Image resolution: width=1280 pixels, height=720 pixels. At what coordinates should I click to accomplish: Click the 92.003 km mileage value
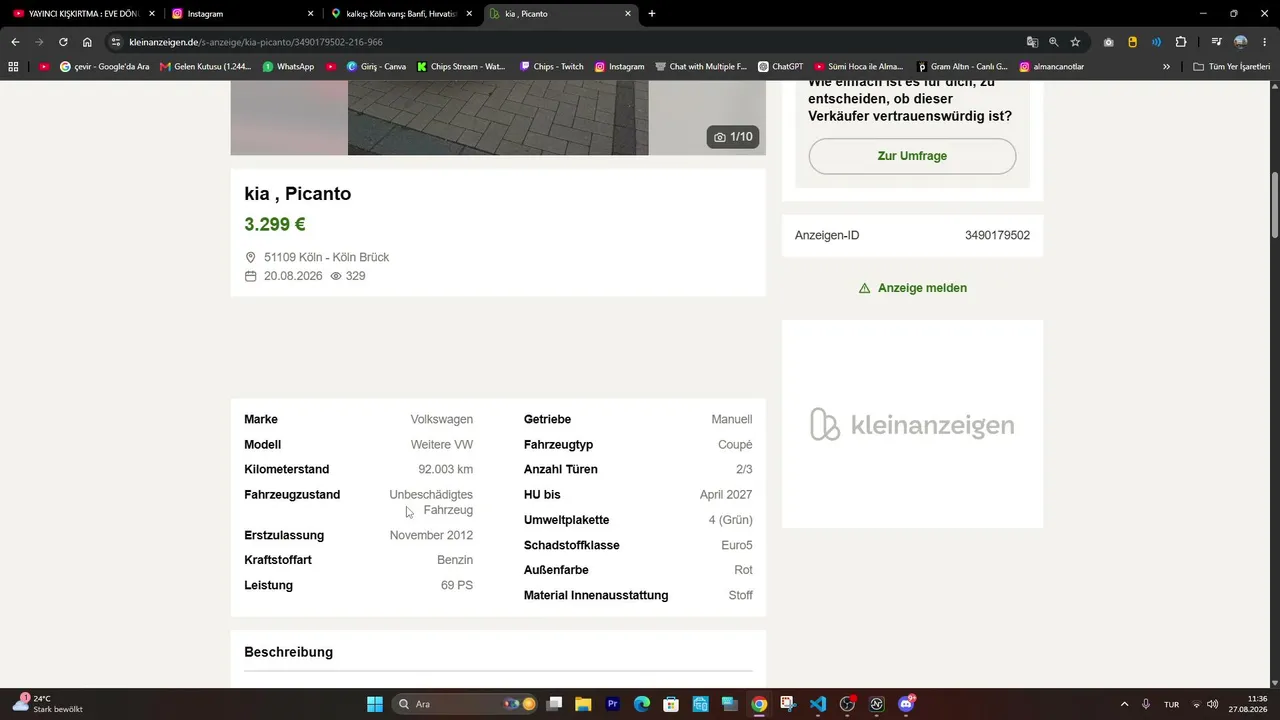coord(445,469)
